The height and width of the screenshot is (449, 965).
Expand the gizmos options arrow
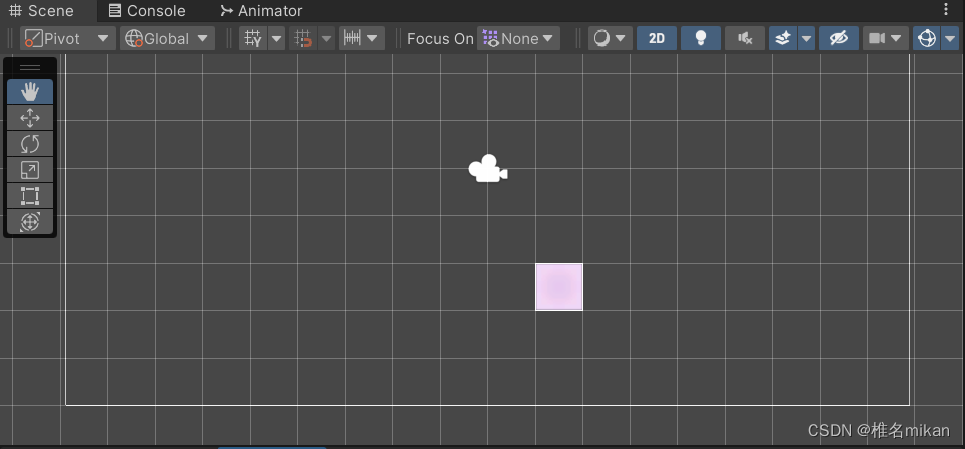(x=950, y=38)
